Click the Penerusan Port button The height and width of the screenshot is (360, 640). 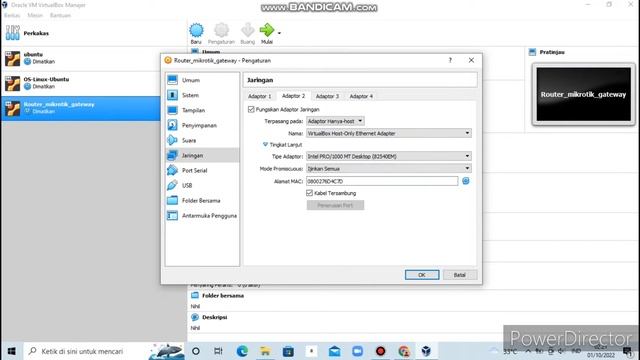[x=335, y=205]
